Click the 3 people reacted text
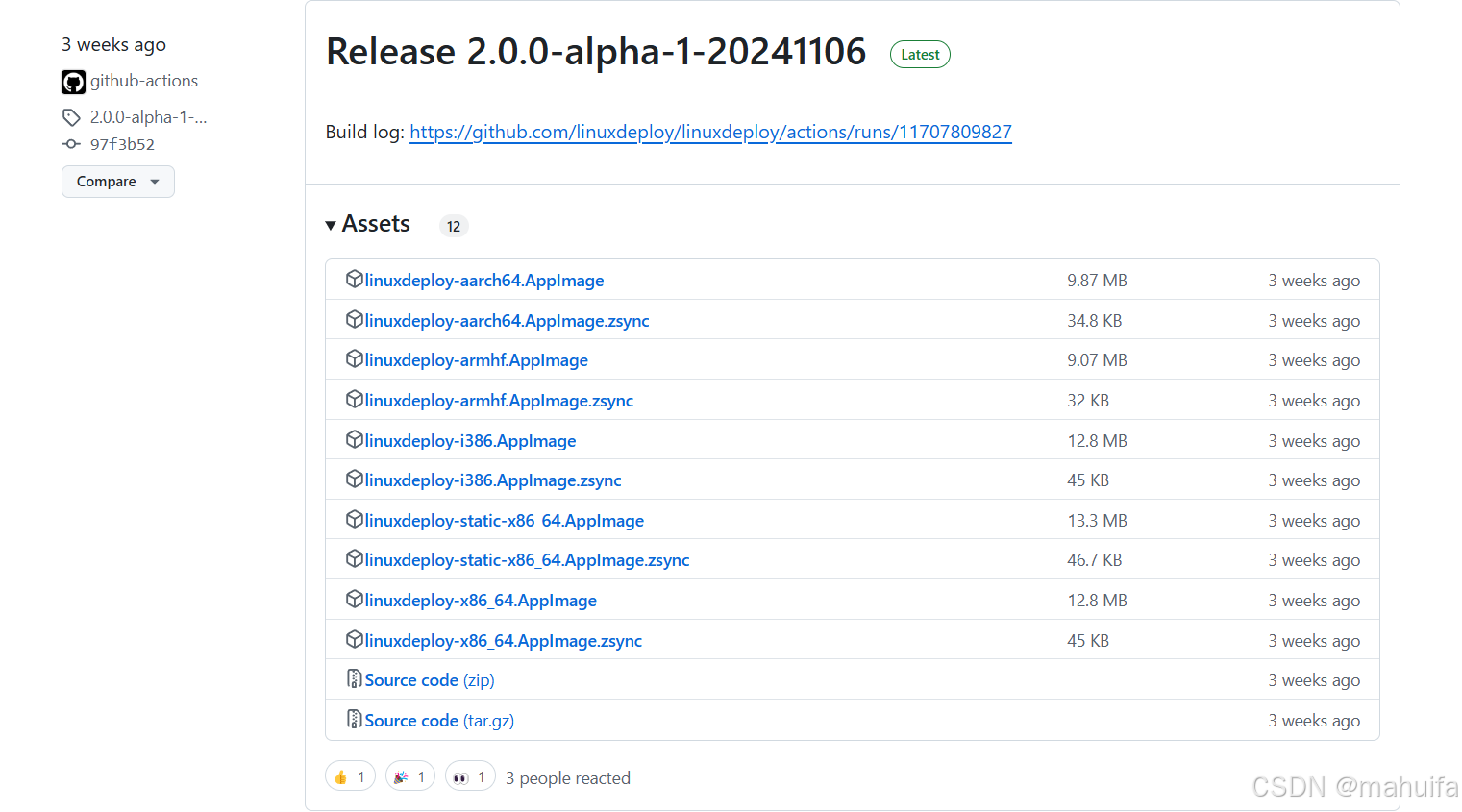1462x812 pixels. point(568,778)
